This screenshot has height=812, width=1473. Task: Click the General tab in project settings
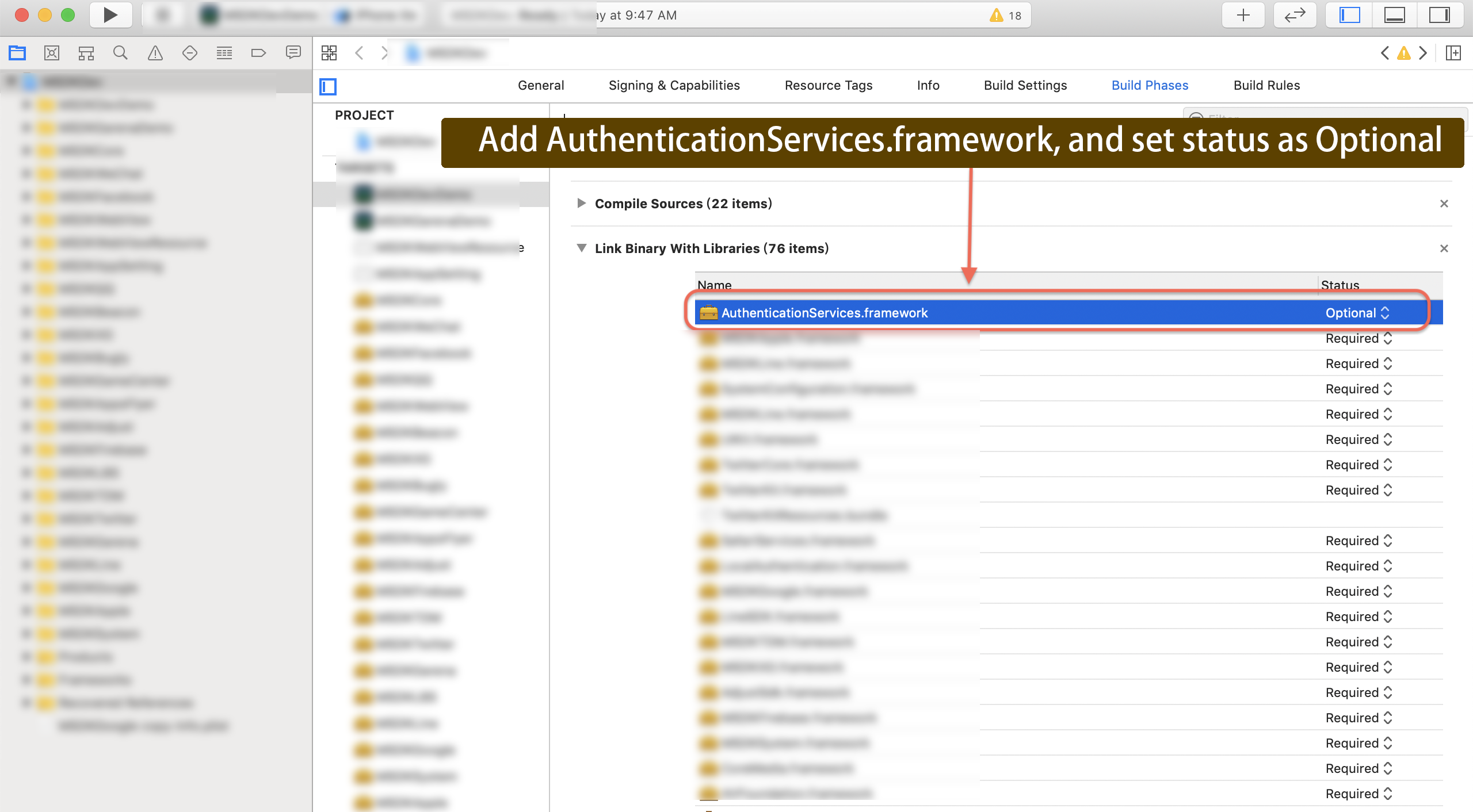540,85
